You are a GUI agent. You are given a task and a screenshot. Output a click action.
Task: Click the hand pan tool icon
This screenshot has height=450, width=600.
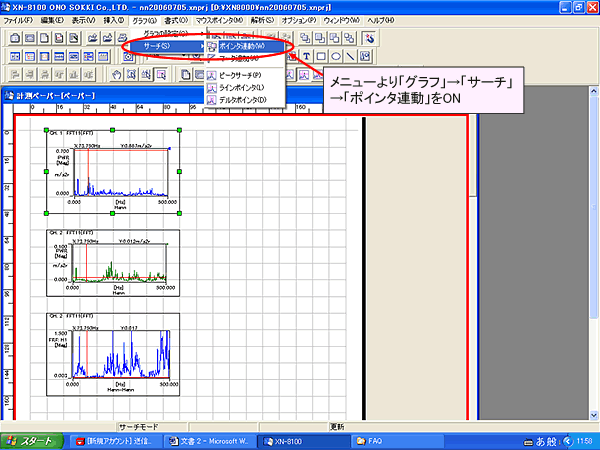pyautogui.click(x=117, y=73)
